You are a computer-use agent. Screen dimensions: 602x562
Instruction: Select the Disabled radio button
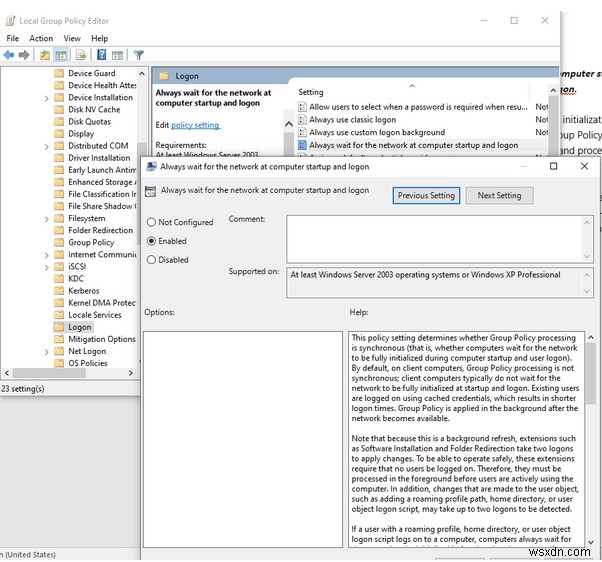152,260
